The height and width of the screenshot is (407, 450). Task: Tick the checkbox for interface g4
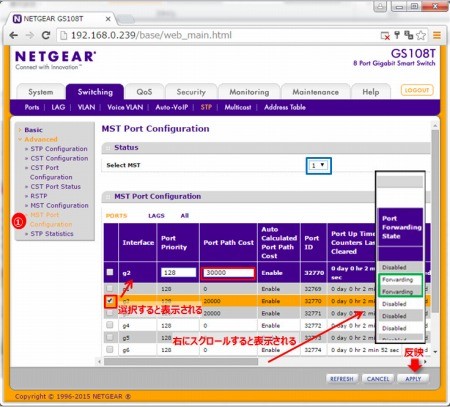click(x=110, y=325)
